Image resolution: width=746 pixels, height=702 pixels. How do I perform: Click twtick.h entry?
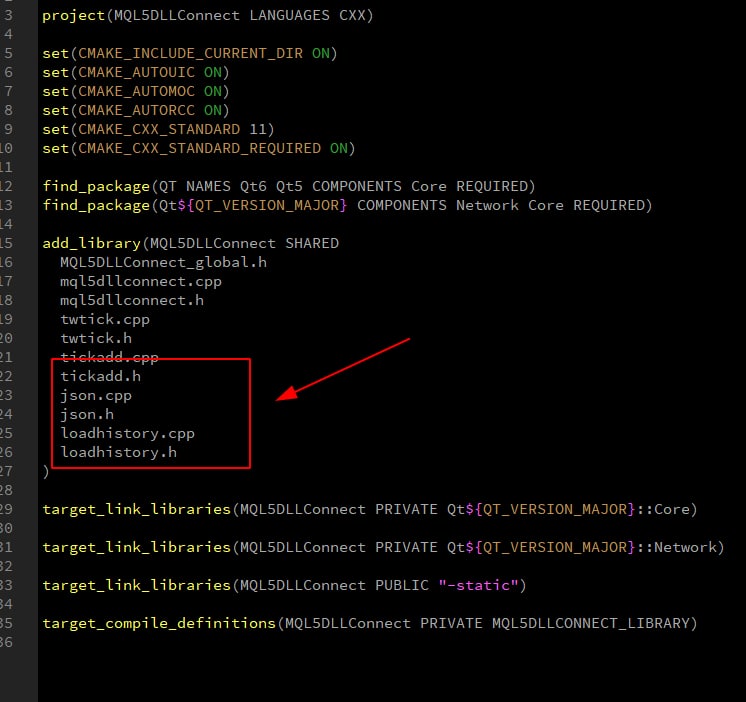[96, 338]
